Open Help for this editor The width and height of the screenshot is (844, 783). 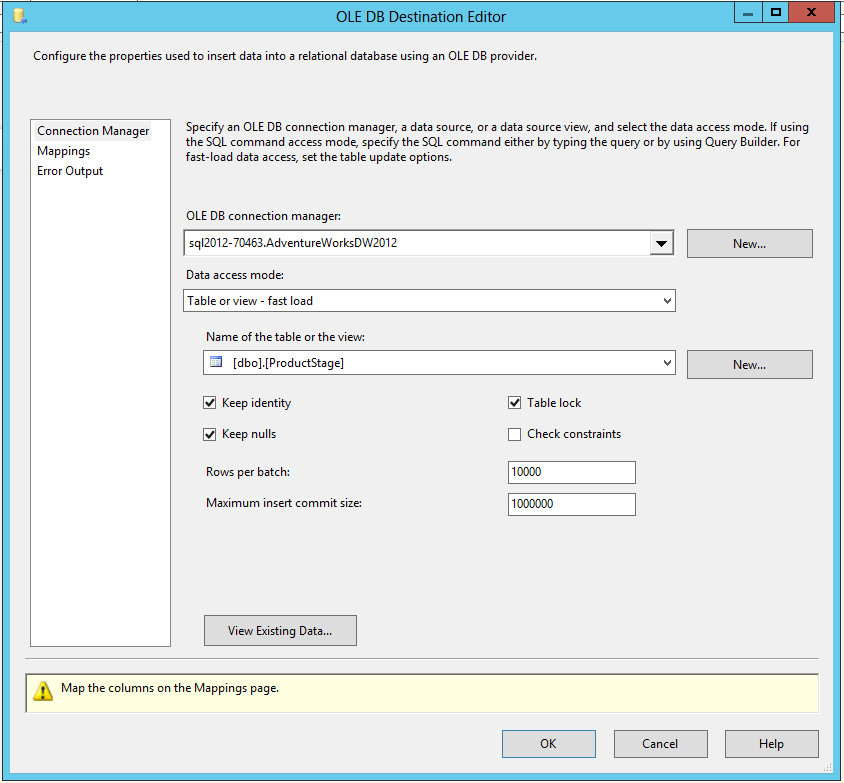[x=771, y=744]
